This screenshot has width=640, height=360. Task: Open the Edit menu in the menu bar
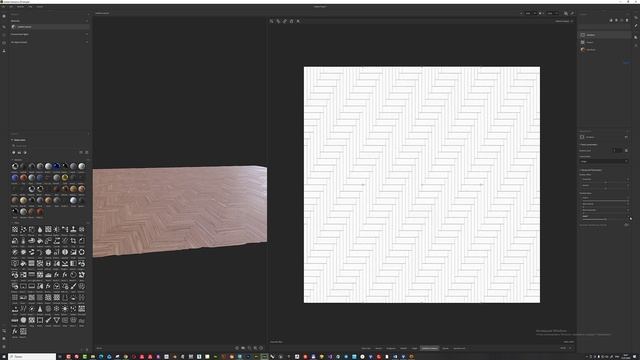pyautogui.click(x=11, y=7)
